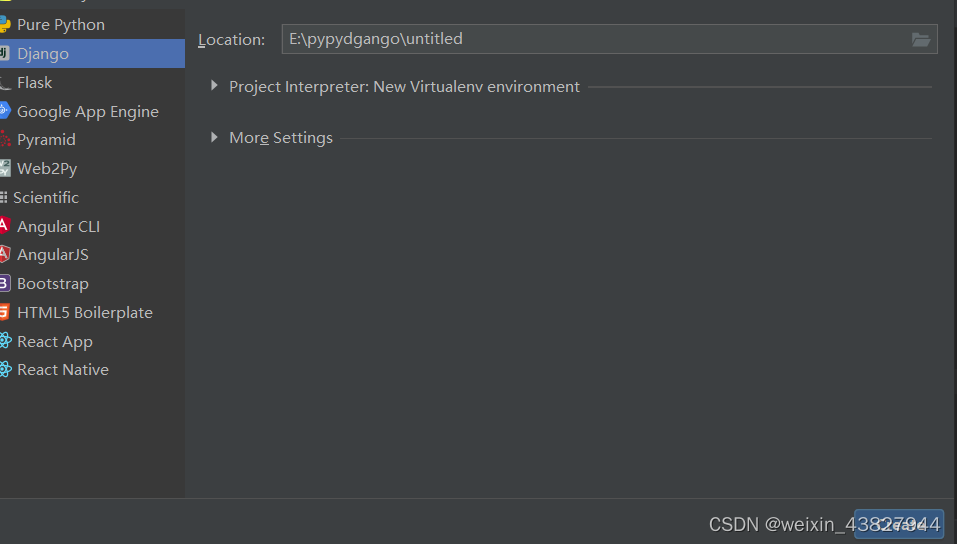This screenshot has height=544, width=957.
Task: Select Angular CLI project type
Action: tap(92, 226)
